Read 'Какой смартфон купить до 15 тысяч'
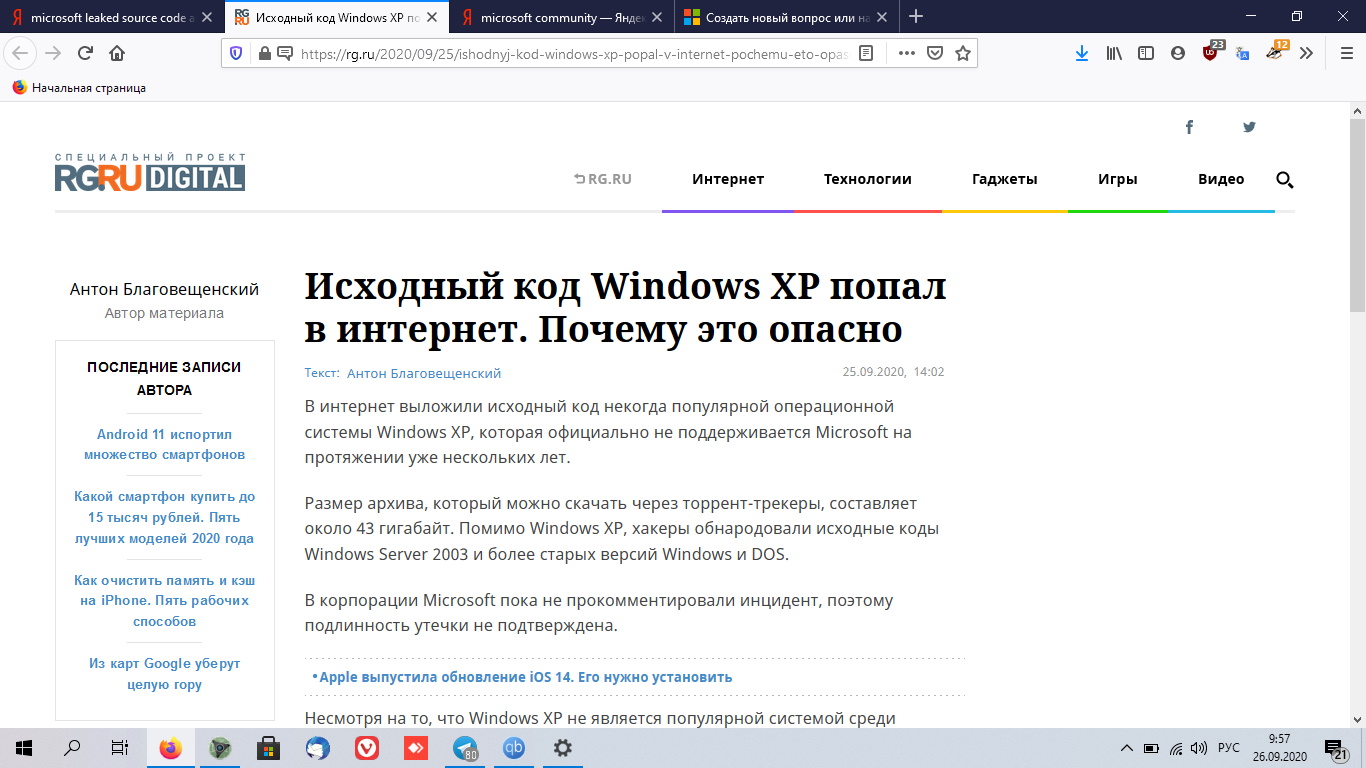This screenshot has width=1366, height=768. (x=164, y=517)
